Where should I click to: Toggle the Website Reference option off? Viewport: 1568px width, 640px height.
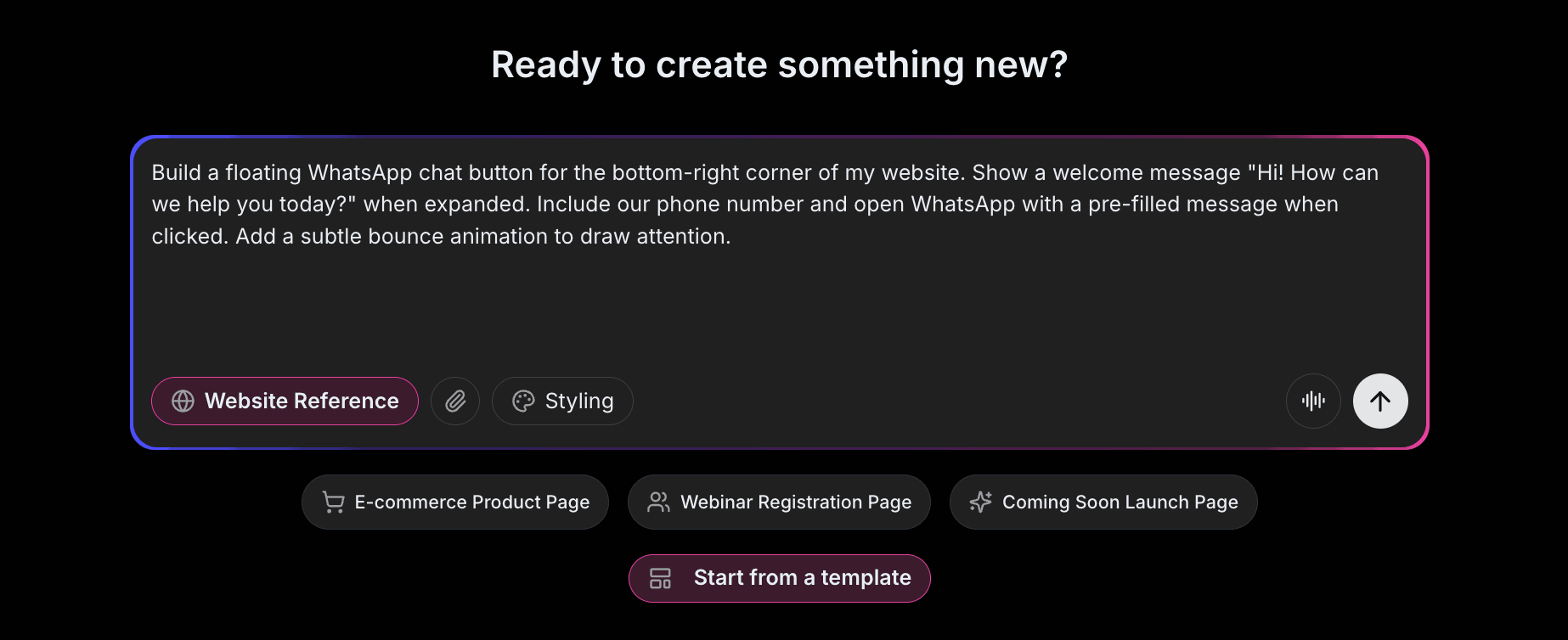point(284,401)
